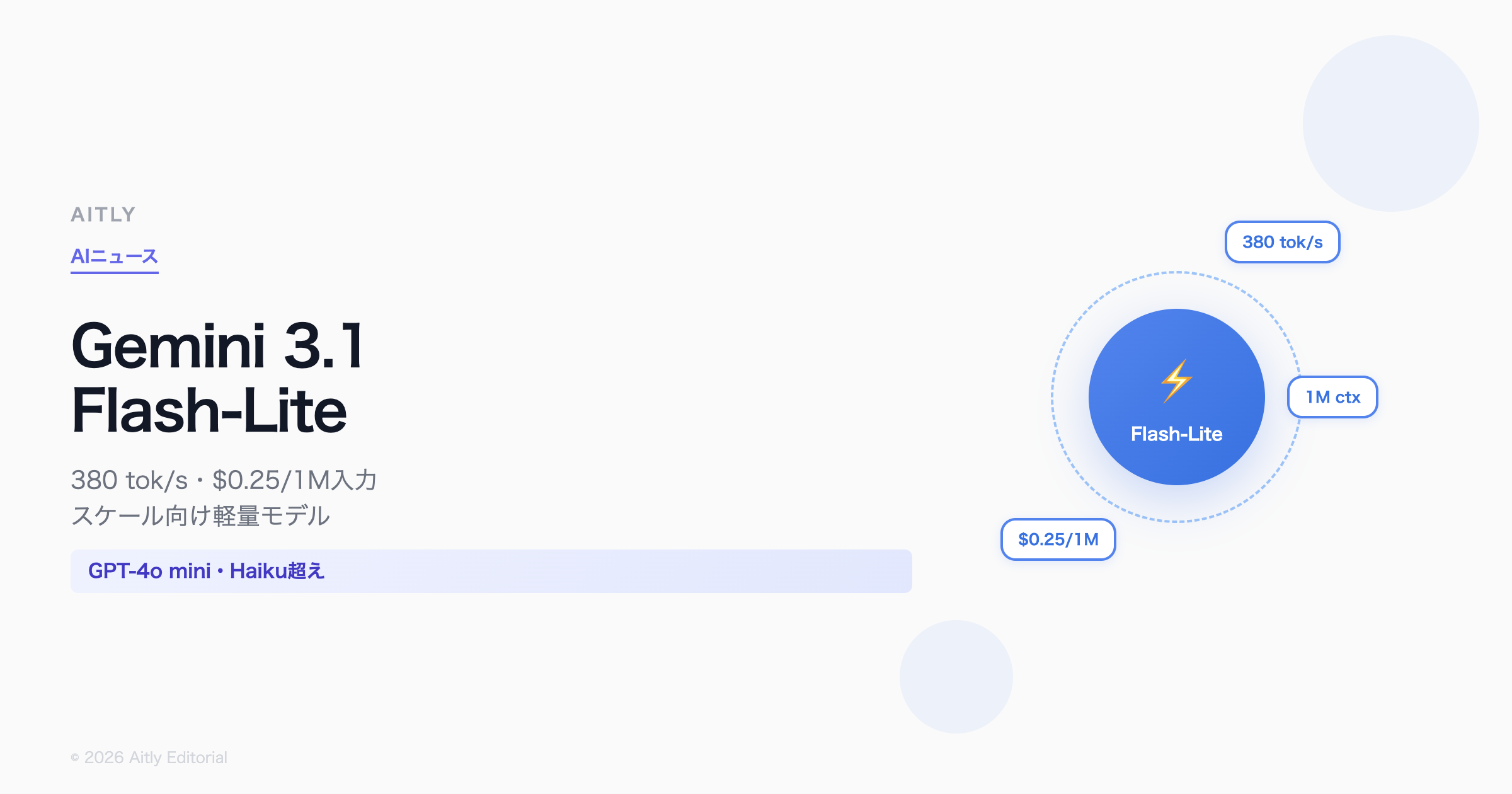The width and height of the screenshot is (1512, 794).
Task: Click the large pale circle at top right
Action: (1390, 124)
